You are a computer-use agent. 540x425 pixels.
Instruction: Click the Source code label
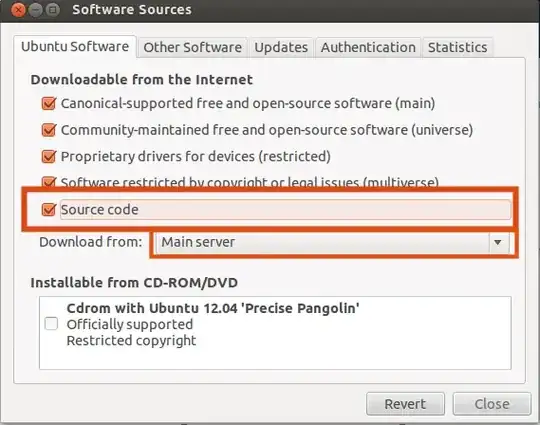[x=100, y=209]
